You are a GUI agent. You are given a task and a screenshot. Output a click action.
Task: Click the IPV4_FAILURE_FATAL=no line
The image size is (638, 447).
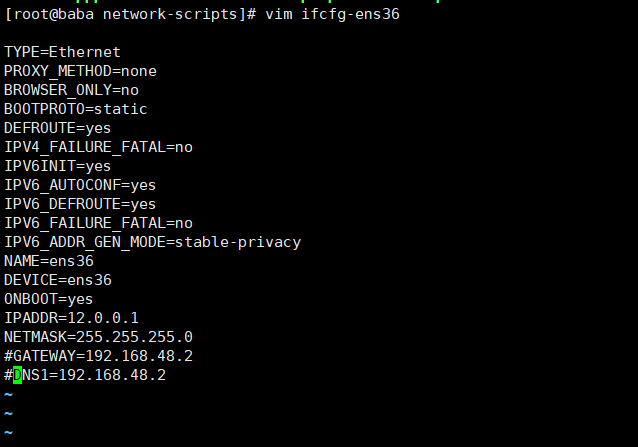click(x=98, y=147)
